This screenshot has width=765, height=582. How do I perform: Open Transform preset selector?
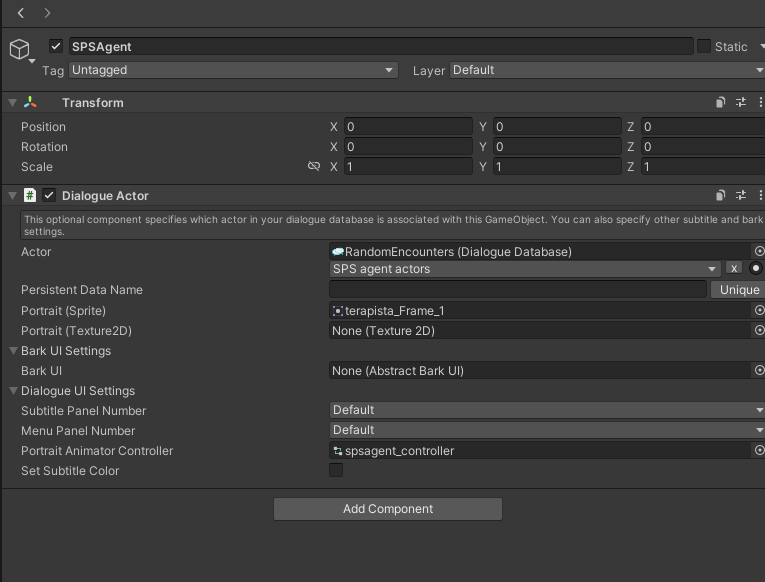tap(741, 102)
